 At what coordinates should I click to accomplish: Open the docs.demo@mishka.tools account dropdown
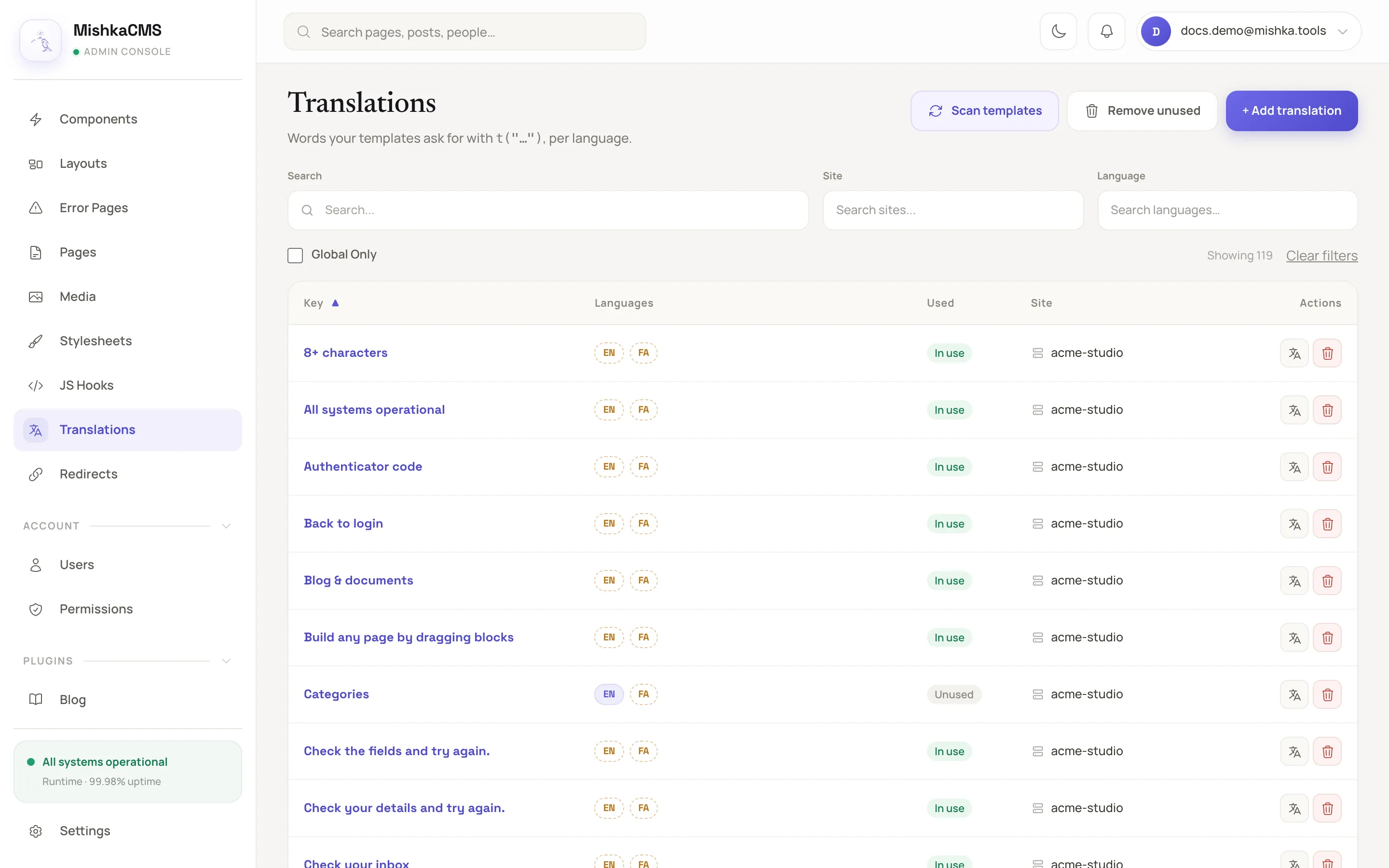(1248, 31)
